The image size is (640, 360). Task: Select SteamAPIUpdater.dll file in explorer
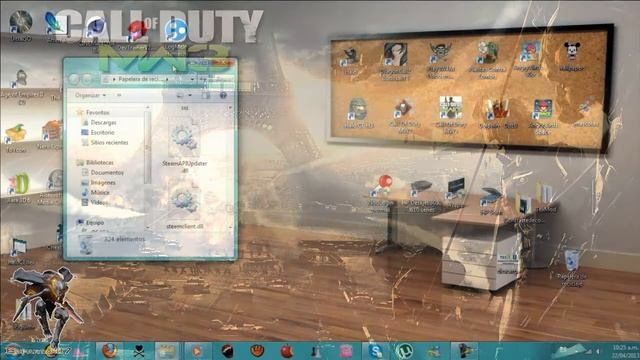(184, 144)
